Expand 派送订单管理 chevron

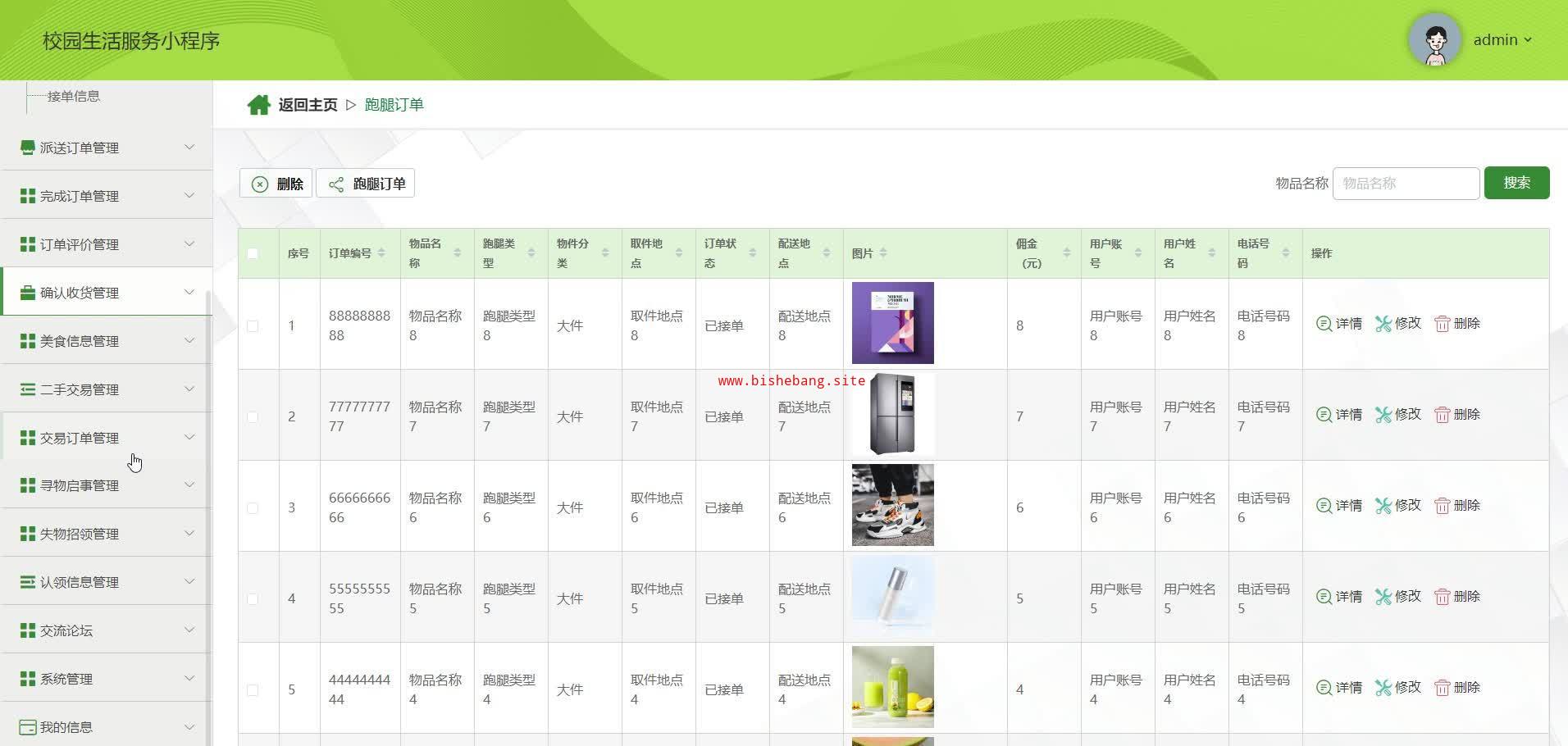[189, 148]
